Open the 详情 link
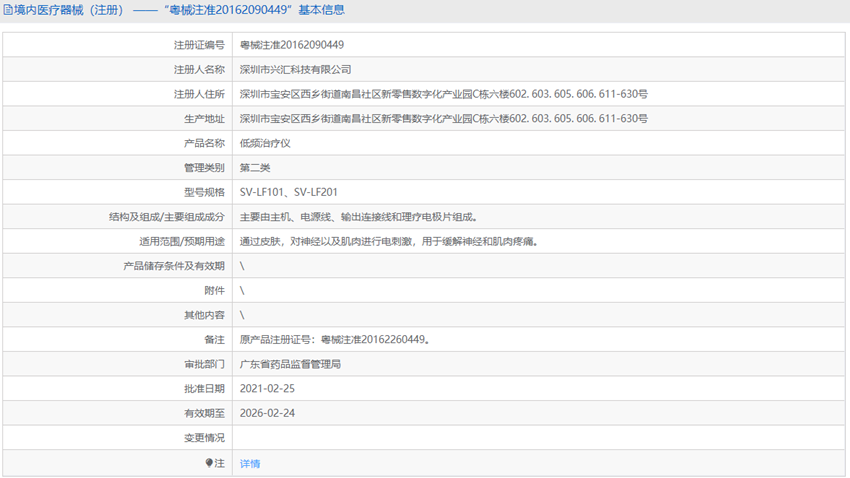Viewport: 850px width, 478px height. 250,463
